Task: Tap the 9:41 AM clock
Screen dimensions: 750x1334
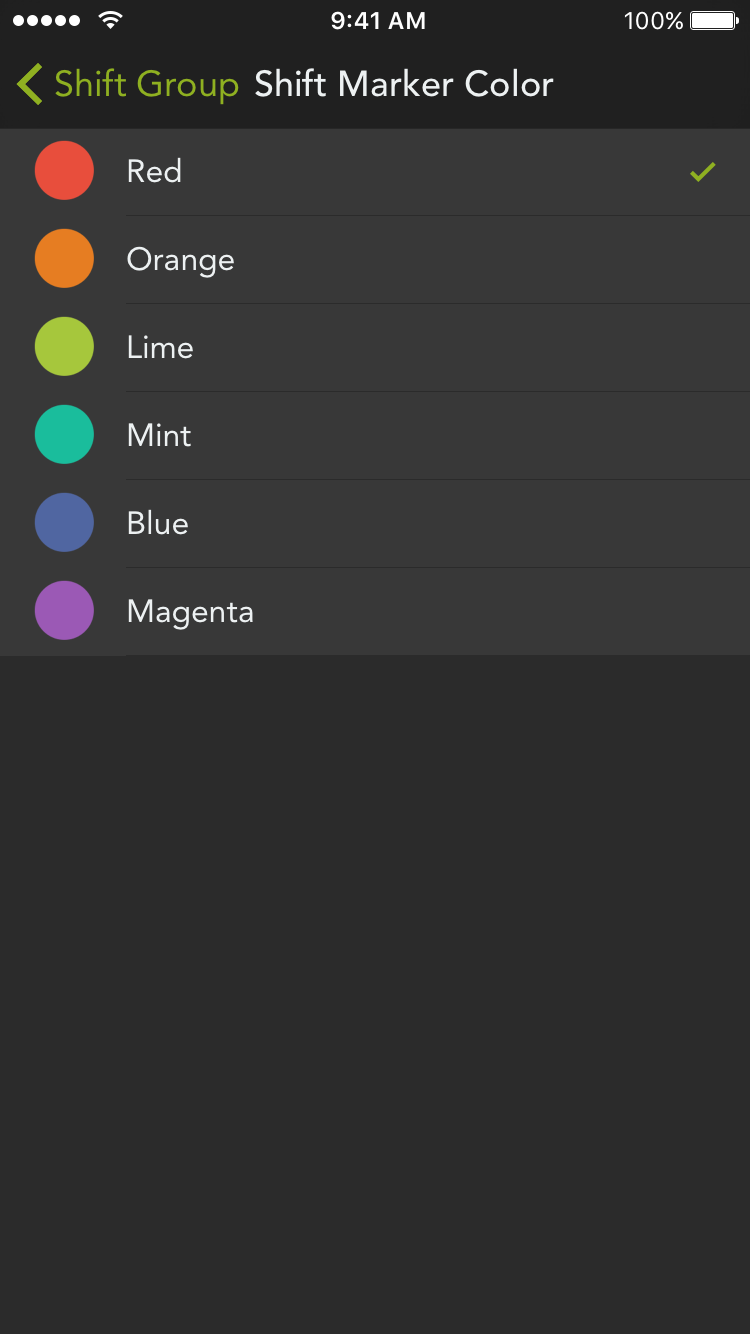Action: pyautogui.click(x=378, y=21)
